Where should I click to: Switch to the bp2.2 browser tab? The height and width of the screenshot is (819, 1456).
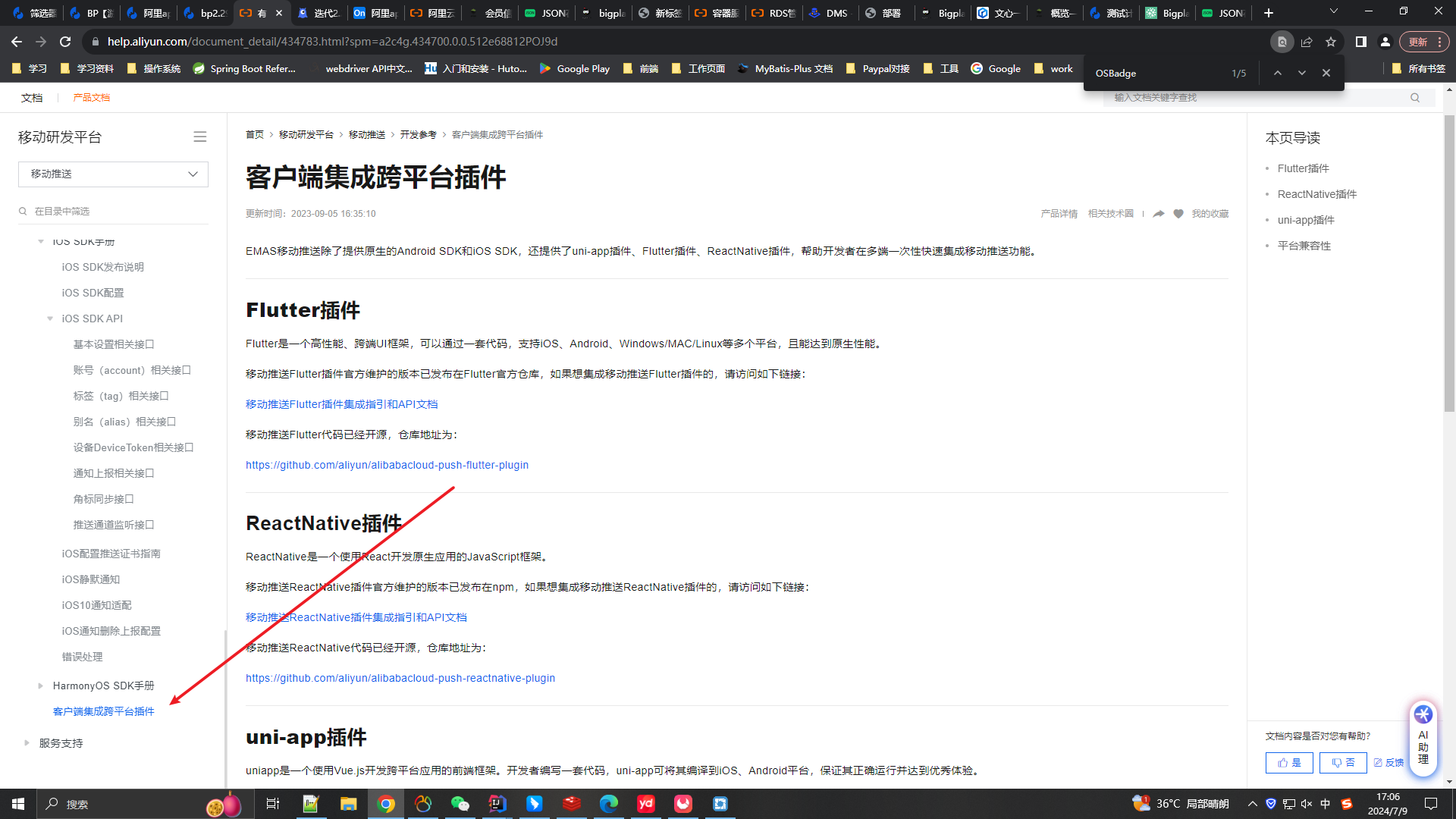pyautogui.click(x=206, y=13)
